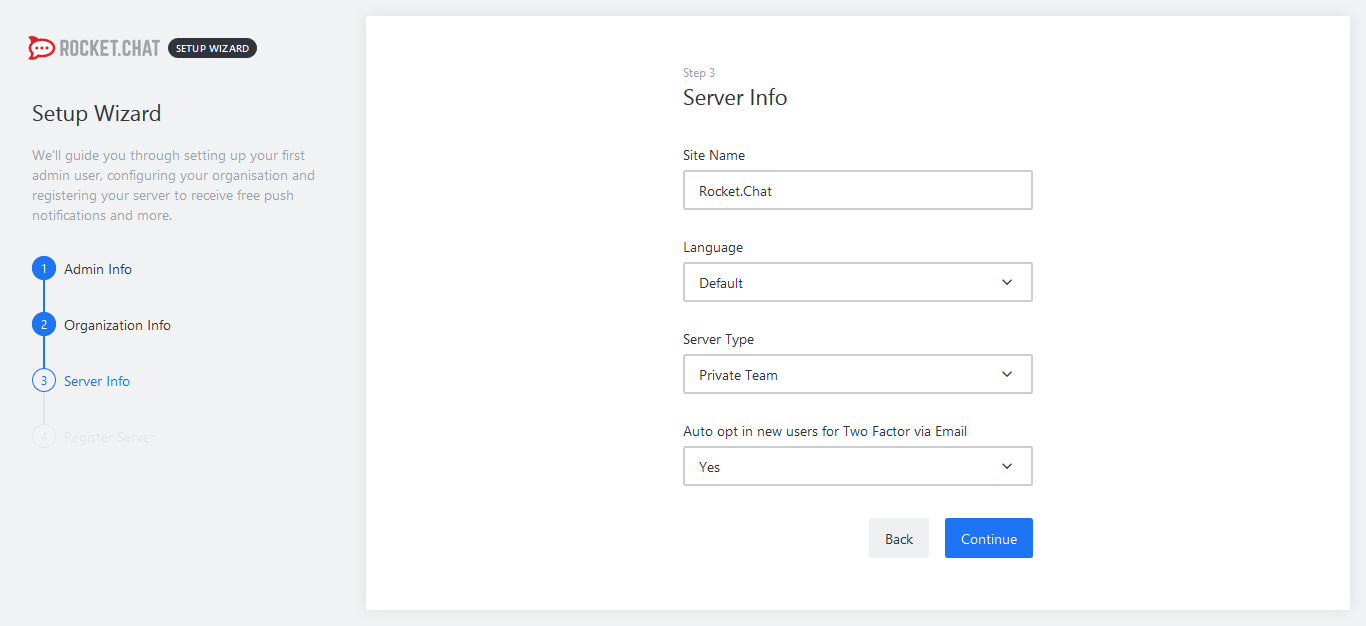Click the Back button
The width and height of the screenshot is (1366, 626).
pyautogui.click(x=899, y=538)
